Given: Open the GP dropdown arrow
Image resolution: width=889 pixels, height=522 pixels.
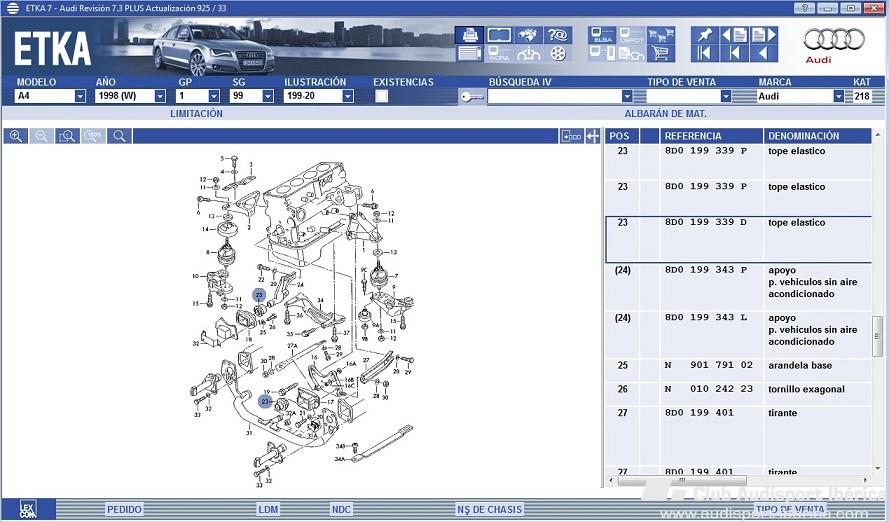Looking at the screenshot, I should click(214, 96).
